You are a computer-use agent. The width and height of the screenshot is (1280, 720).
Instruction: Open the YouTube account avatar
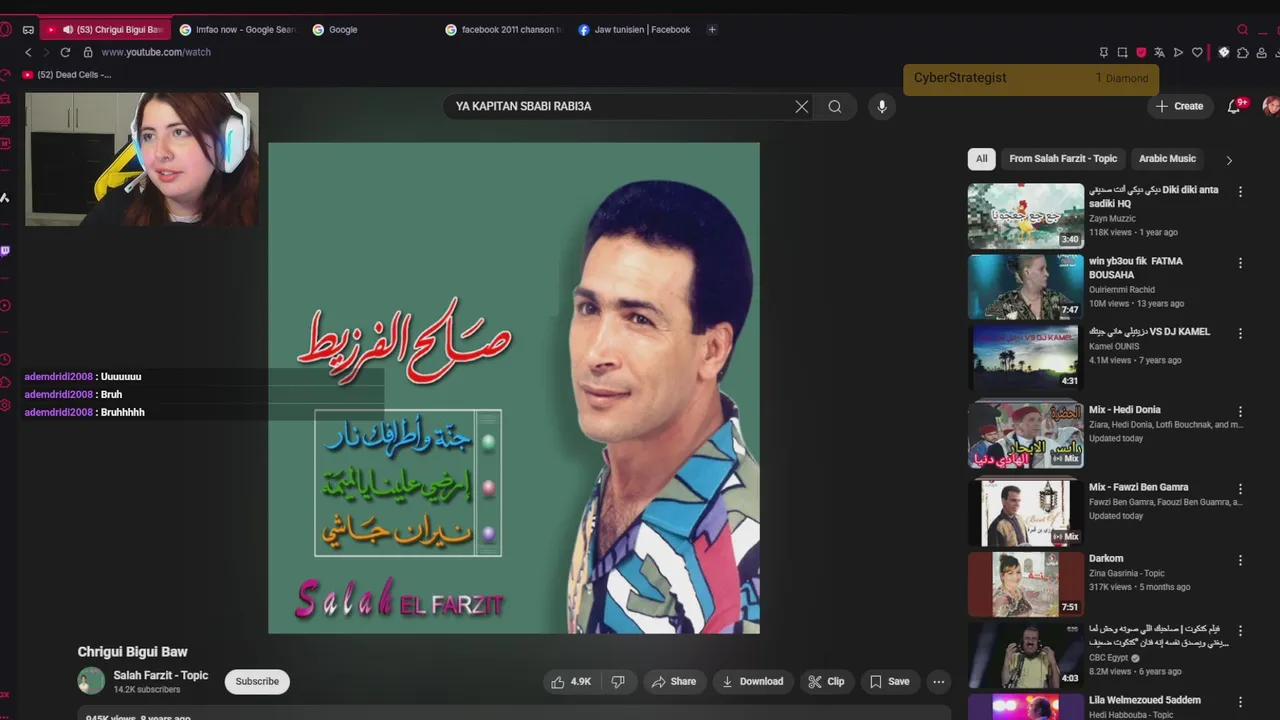click(1271, 106)
